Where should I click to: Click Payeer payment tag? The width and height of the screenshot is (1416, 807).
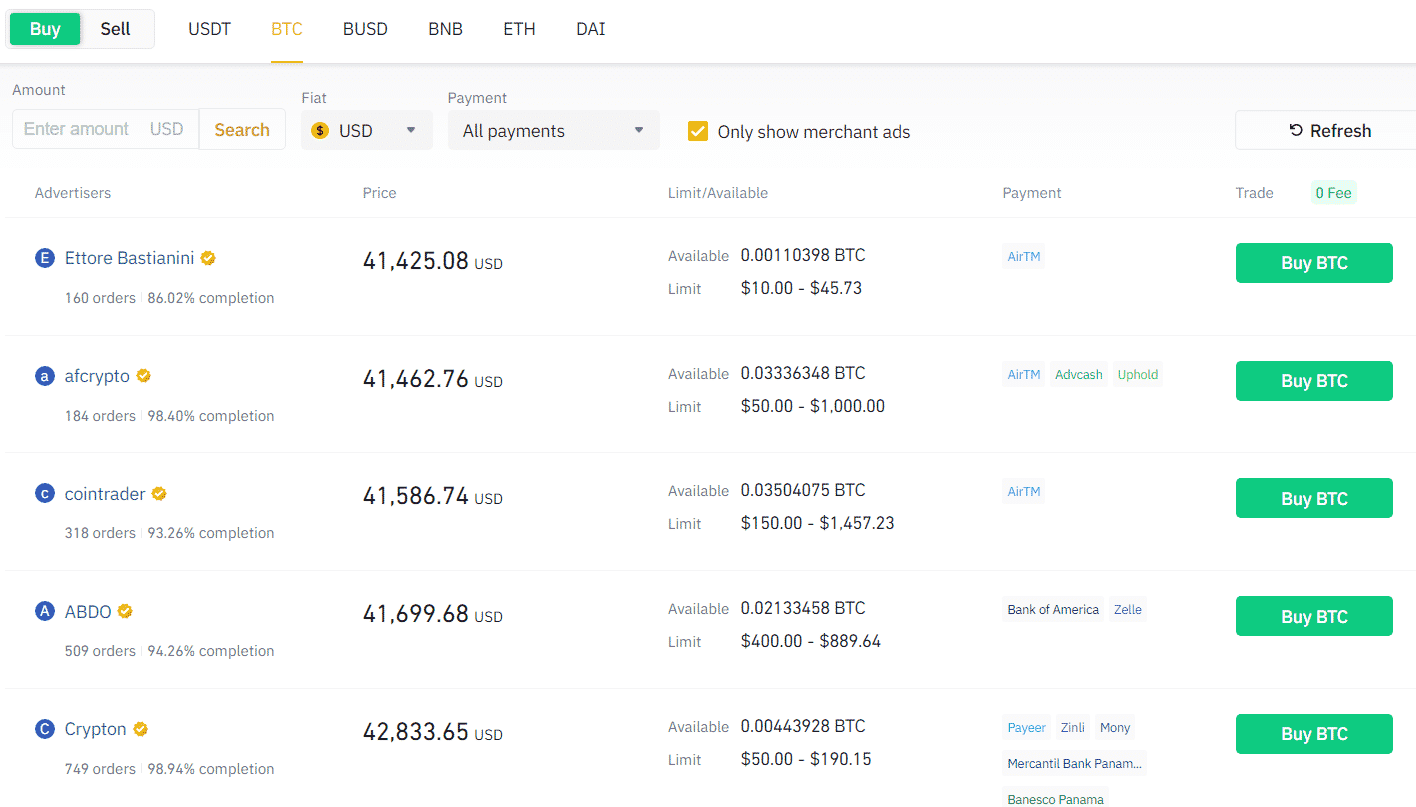click(x=1027, y=728)
